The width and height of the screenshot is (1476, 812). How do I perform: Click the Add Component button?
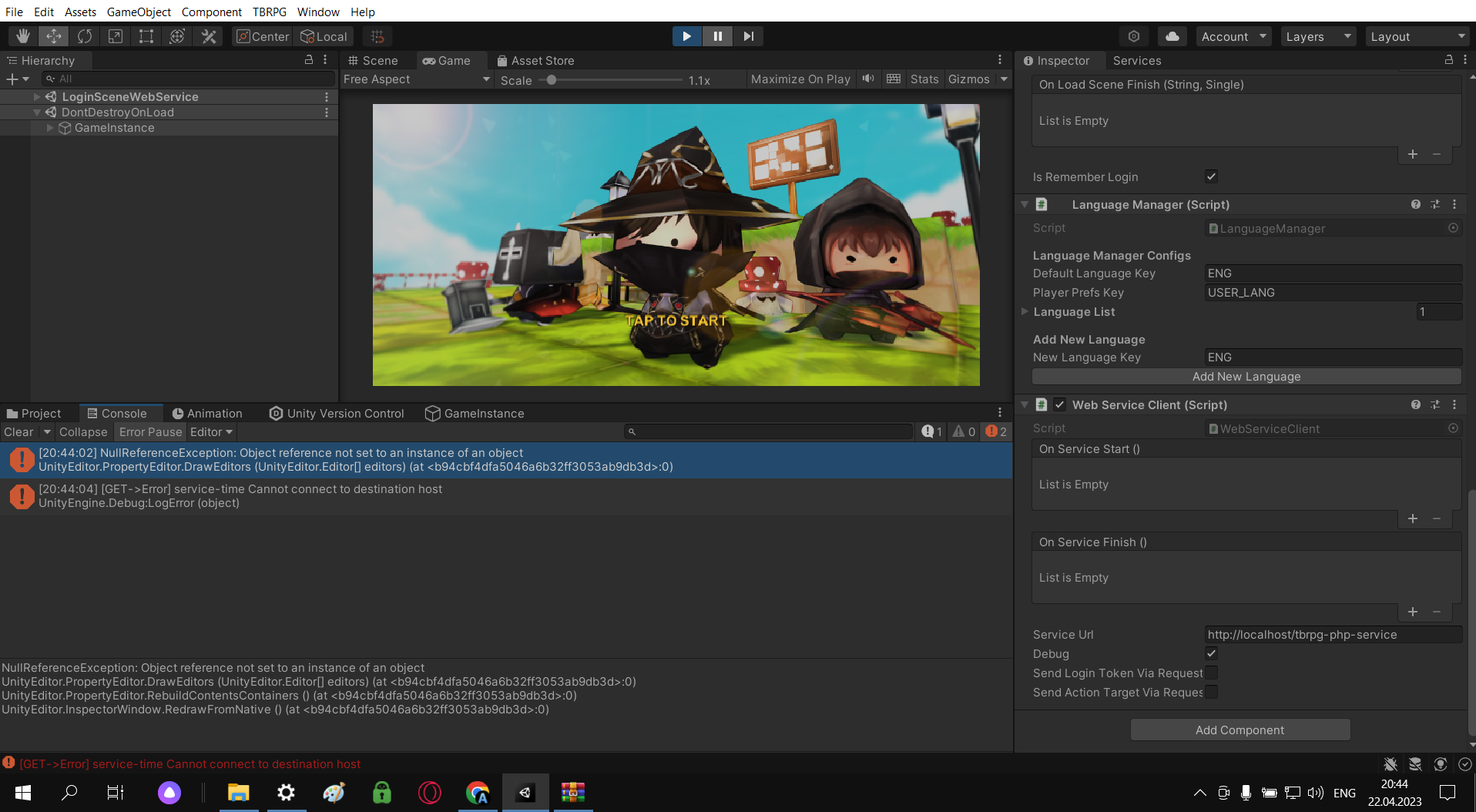click(1240, 730)
